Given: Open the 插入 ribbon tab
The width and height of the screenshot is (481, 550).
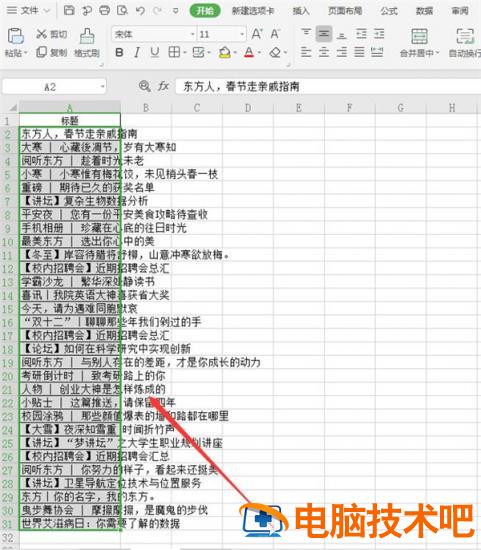Looking at the screenshot, I should pos(301,11).
